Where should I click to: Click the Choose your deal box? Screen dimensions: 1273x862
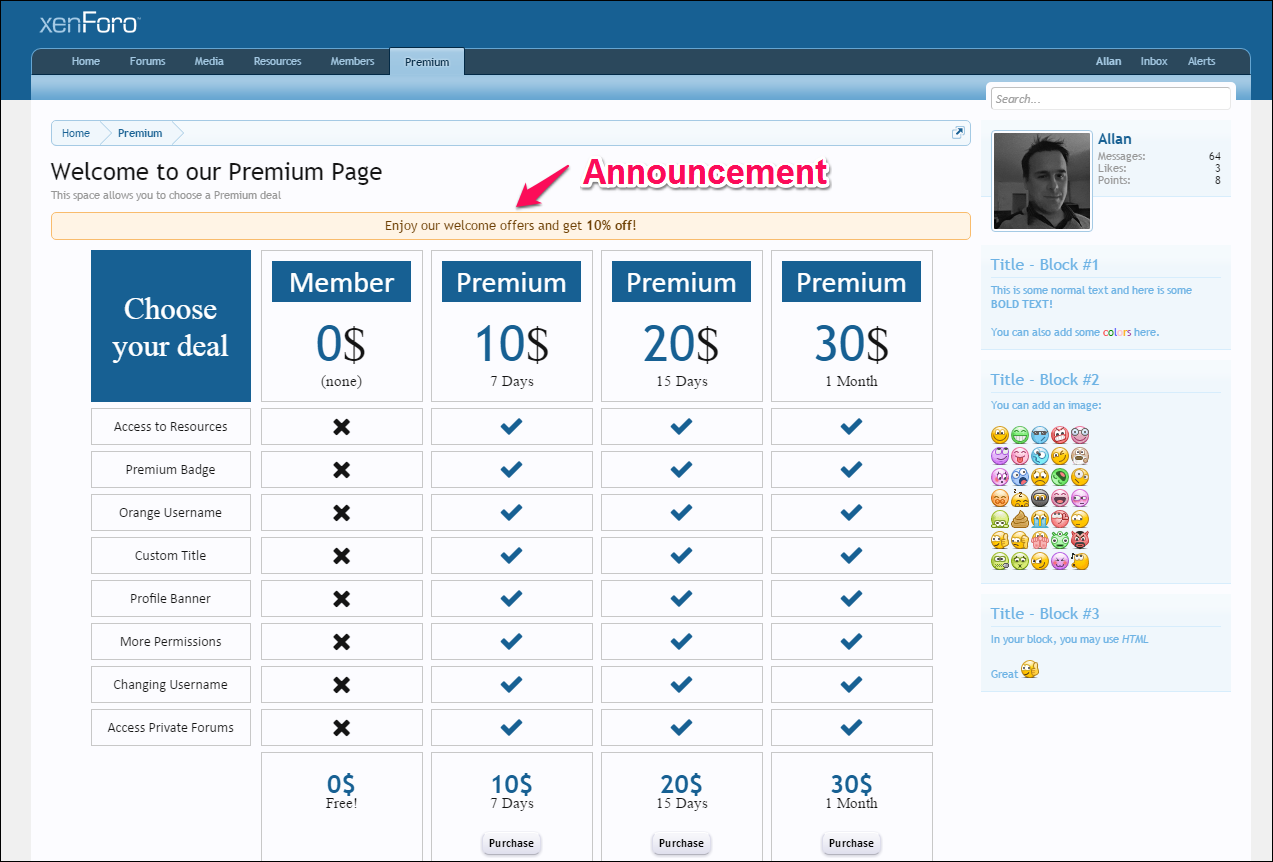[x=171, y=326]
